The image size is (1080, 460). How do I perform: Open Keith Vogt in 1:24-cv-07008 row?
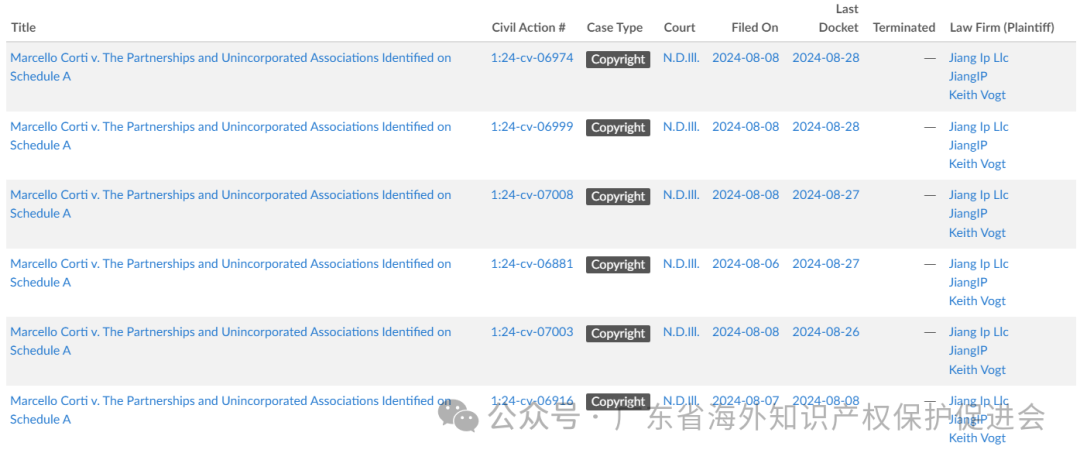(977, 233)
